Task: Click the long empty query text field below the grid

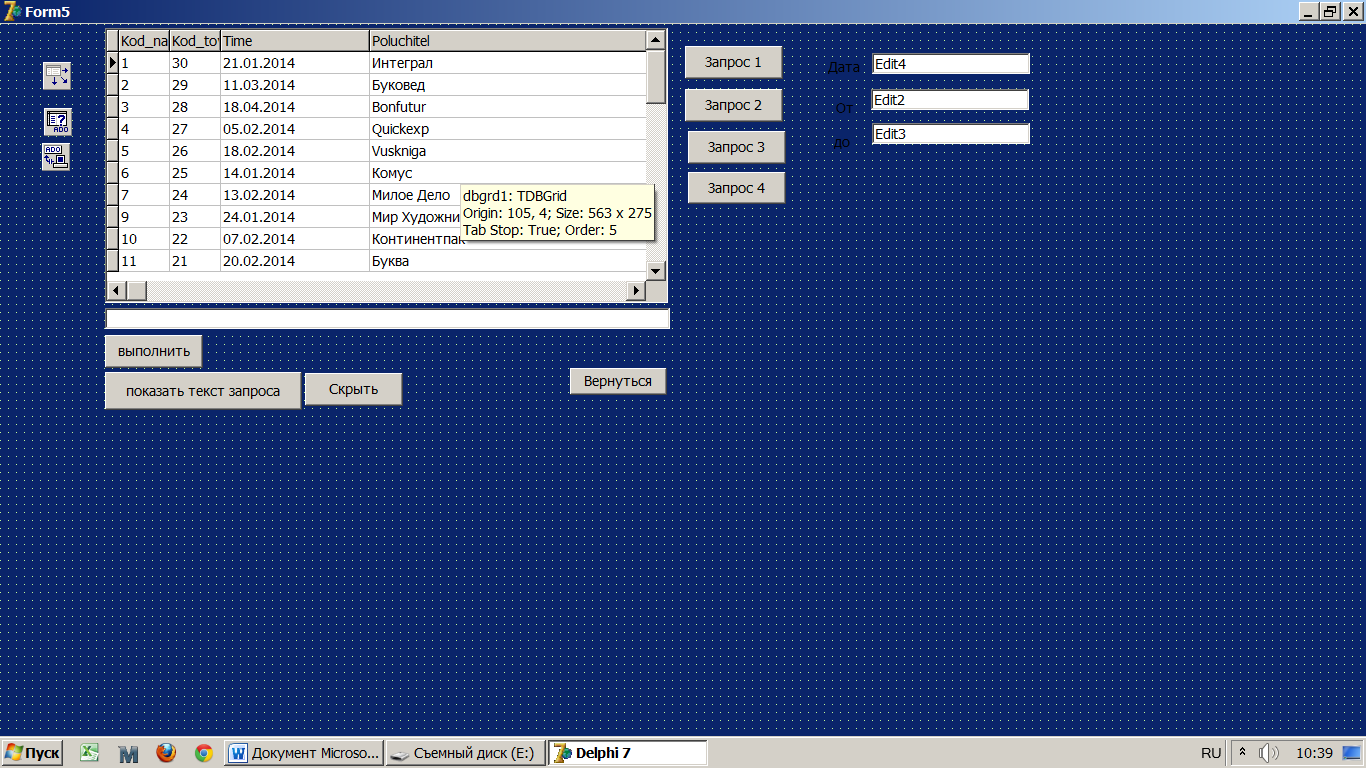Action: coord(388,319)
